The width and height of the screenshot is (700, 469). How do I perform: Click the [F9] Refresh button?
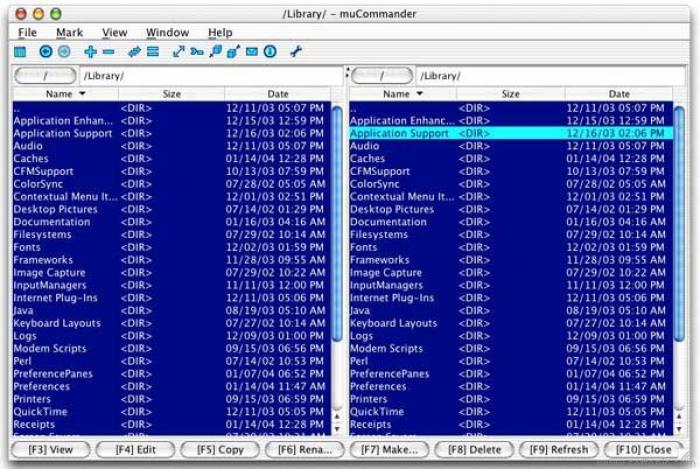point(559,450)
